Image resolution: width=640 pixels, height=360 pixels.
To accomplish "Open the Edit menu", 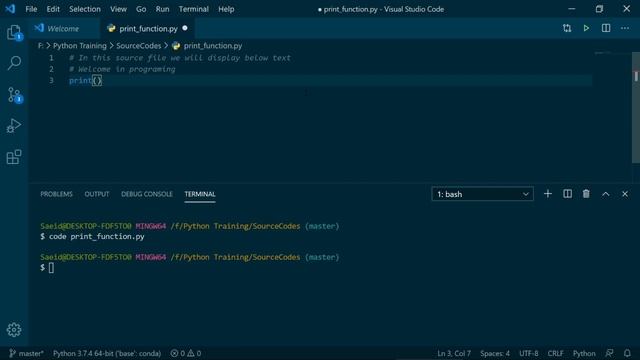I will point(53,9).
